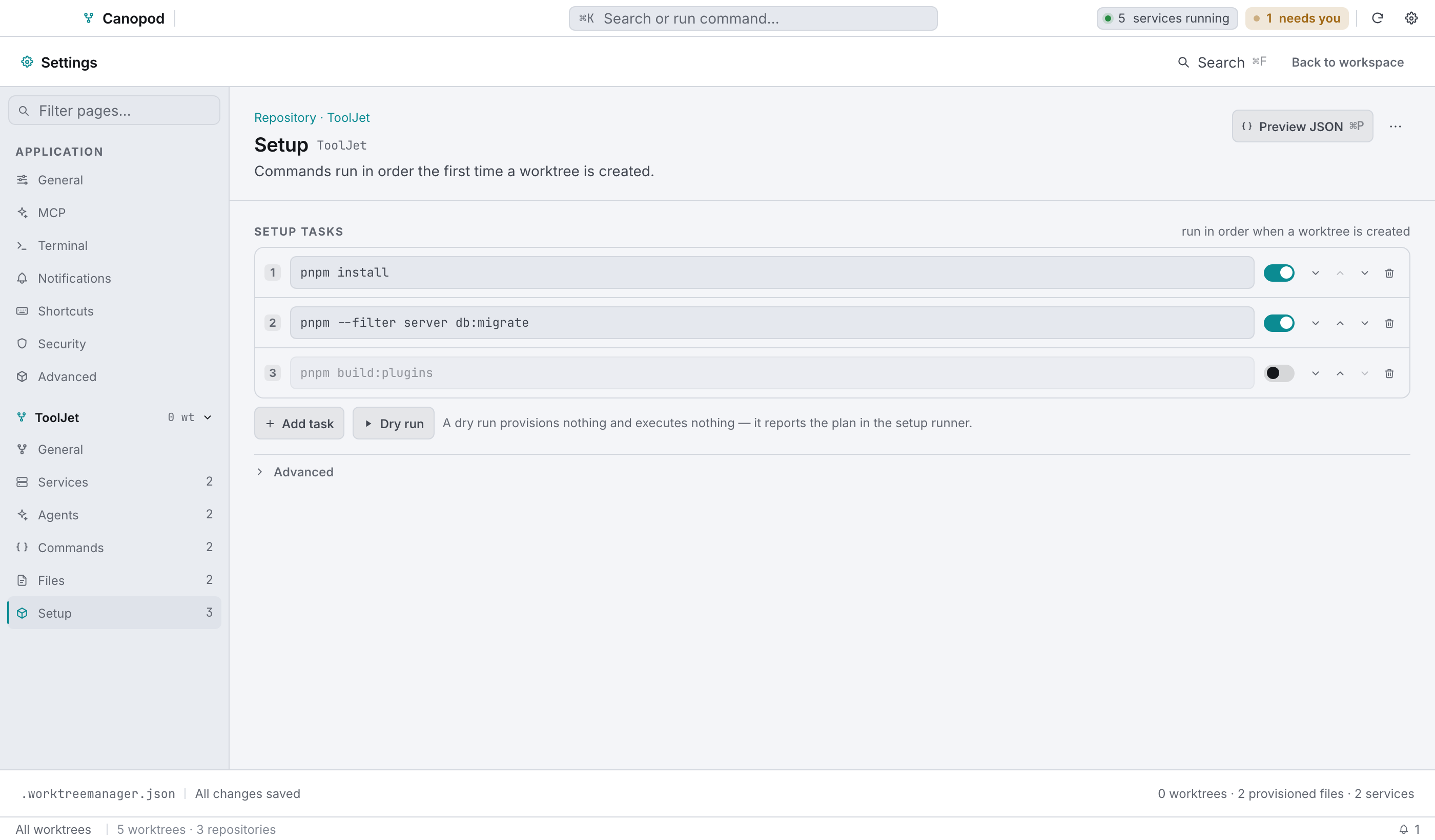Open the Notifications settings page
The width and height of the screenshot is (1435, 840).
[x=114, y=278]
